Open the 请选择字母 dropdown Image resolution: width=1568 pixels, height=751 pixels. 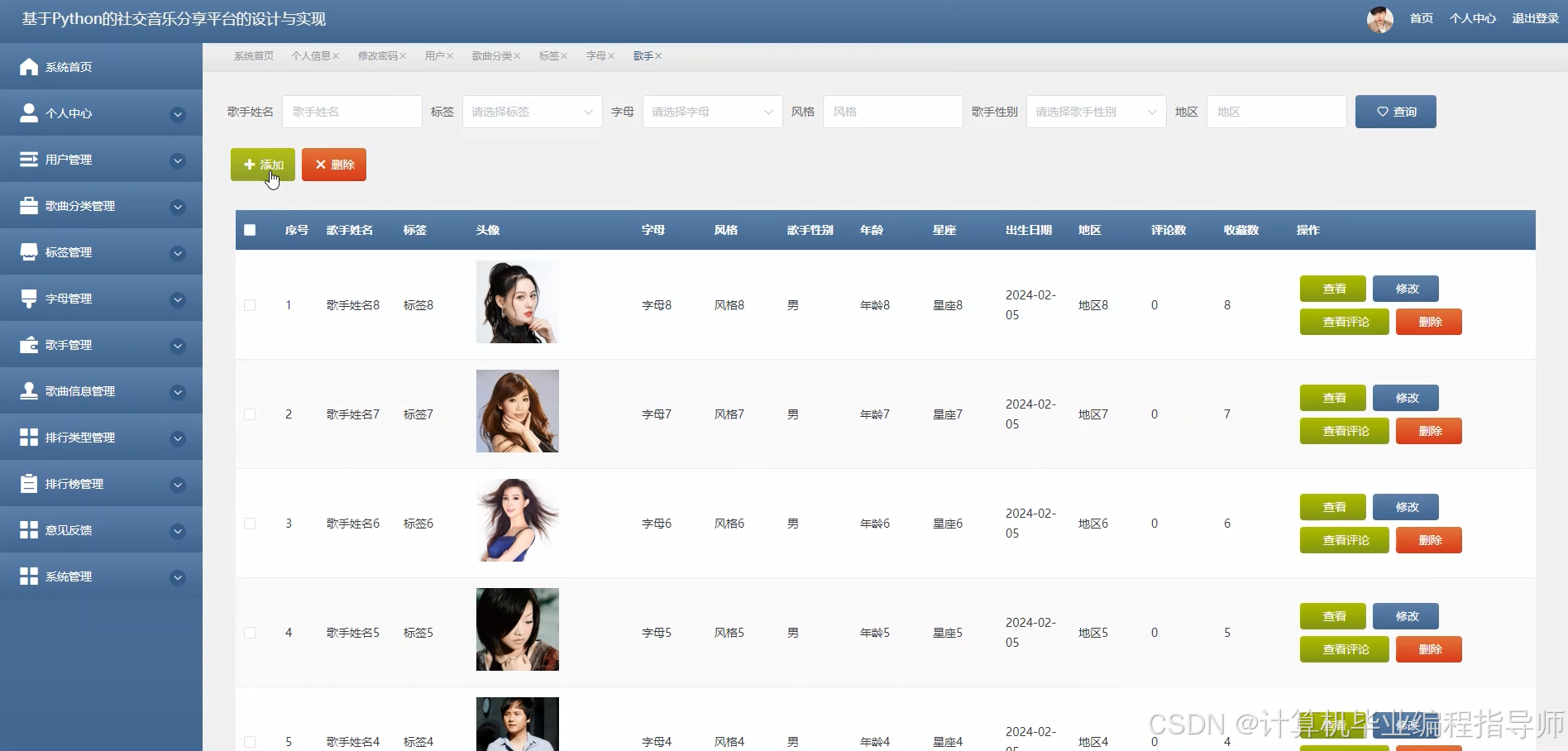(712, 112)
